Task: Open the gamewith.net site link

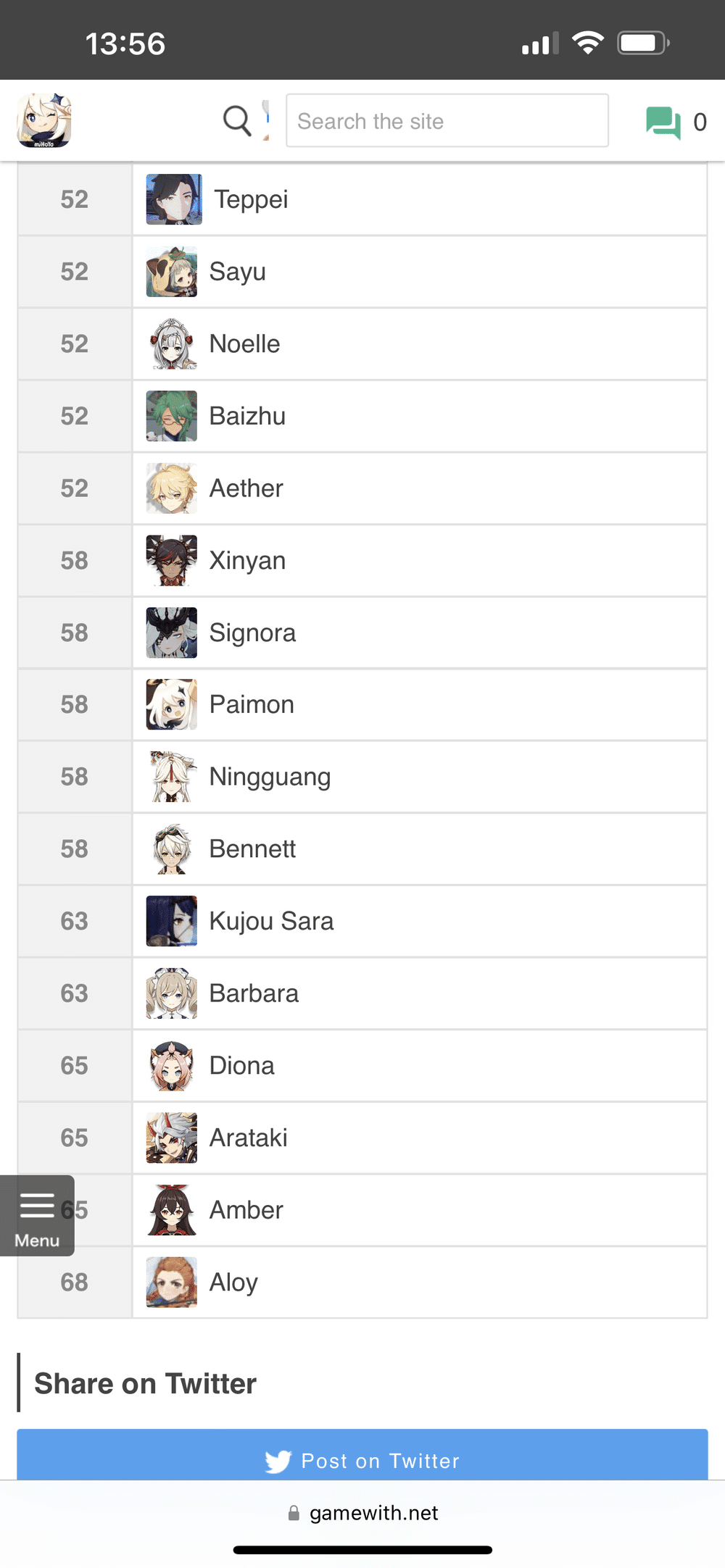Action: pos(373,1512)
